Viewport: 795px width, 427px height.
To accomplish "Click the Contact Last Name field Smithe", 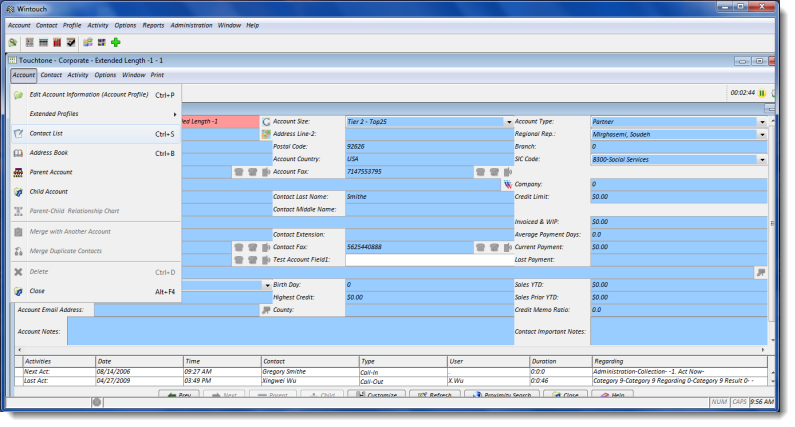I will point(429,197).
